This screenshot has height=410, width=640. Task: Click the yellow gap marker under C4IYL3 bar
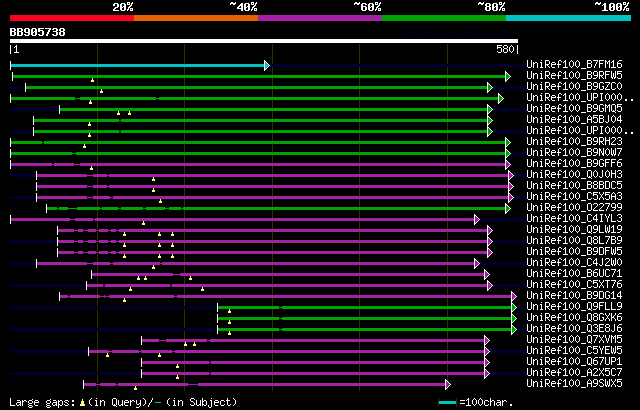click(x=144, y=224)
